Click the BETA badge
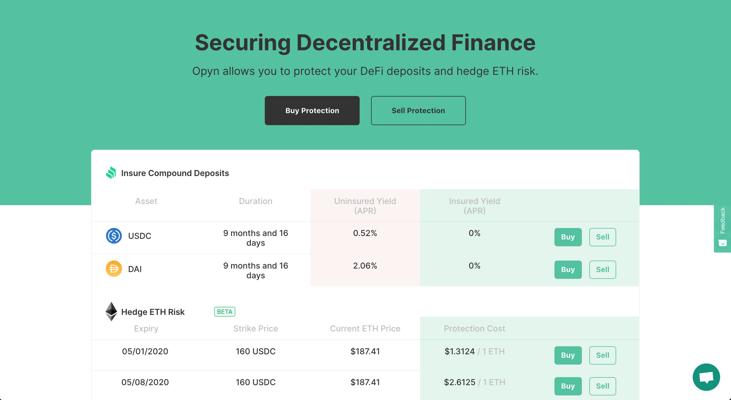The width and height of the screenshot is (731, 400). tap(225, 311)
